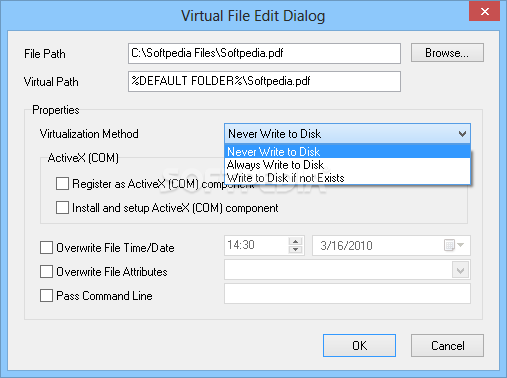This screenshot has height=378, width=507.
Task: Choose Always Write to Disk option
Action: click(348, 165)
